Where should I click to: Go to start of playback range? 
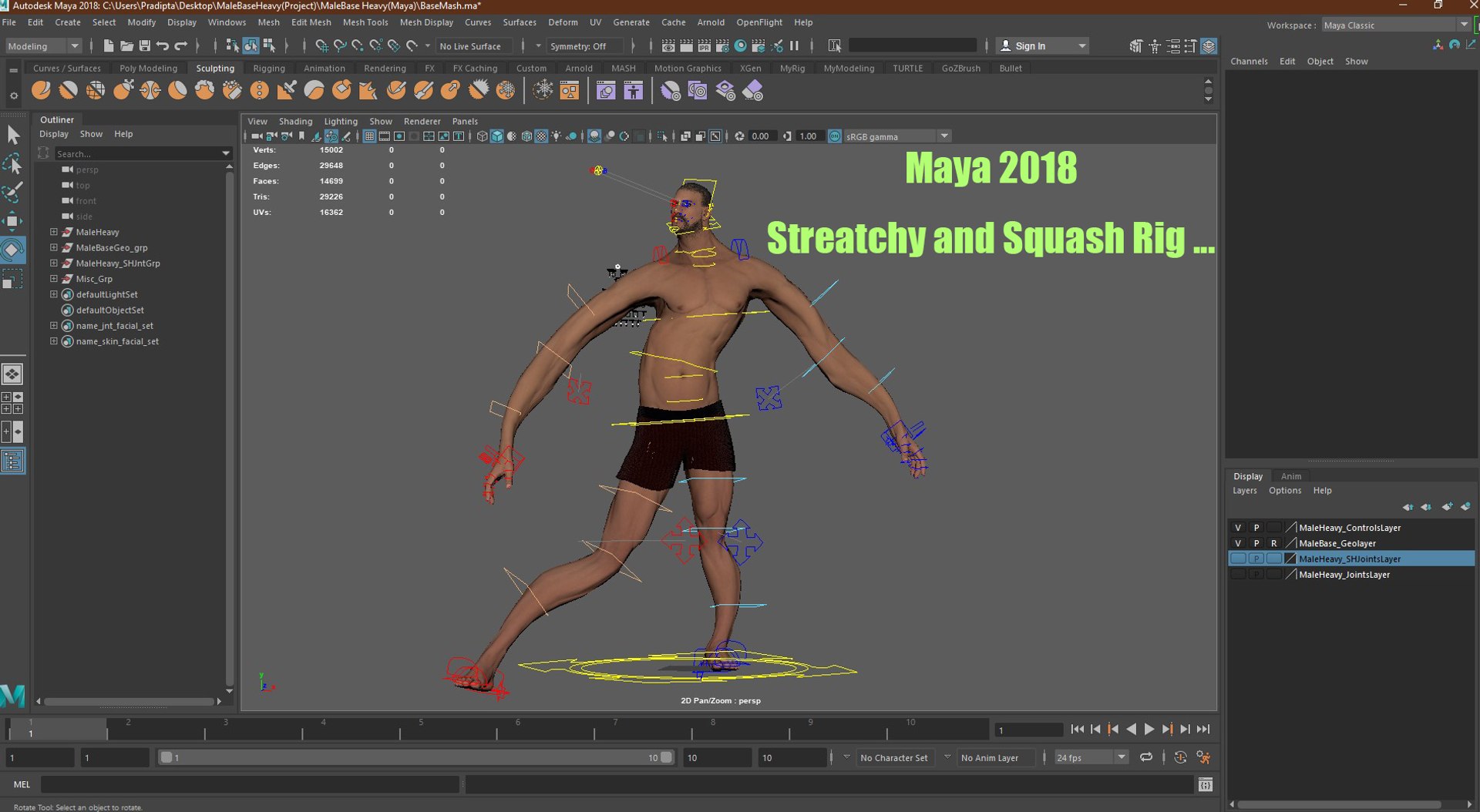click(1077, 729)
